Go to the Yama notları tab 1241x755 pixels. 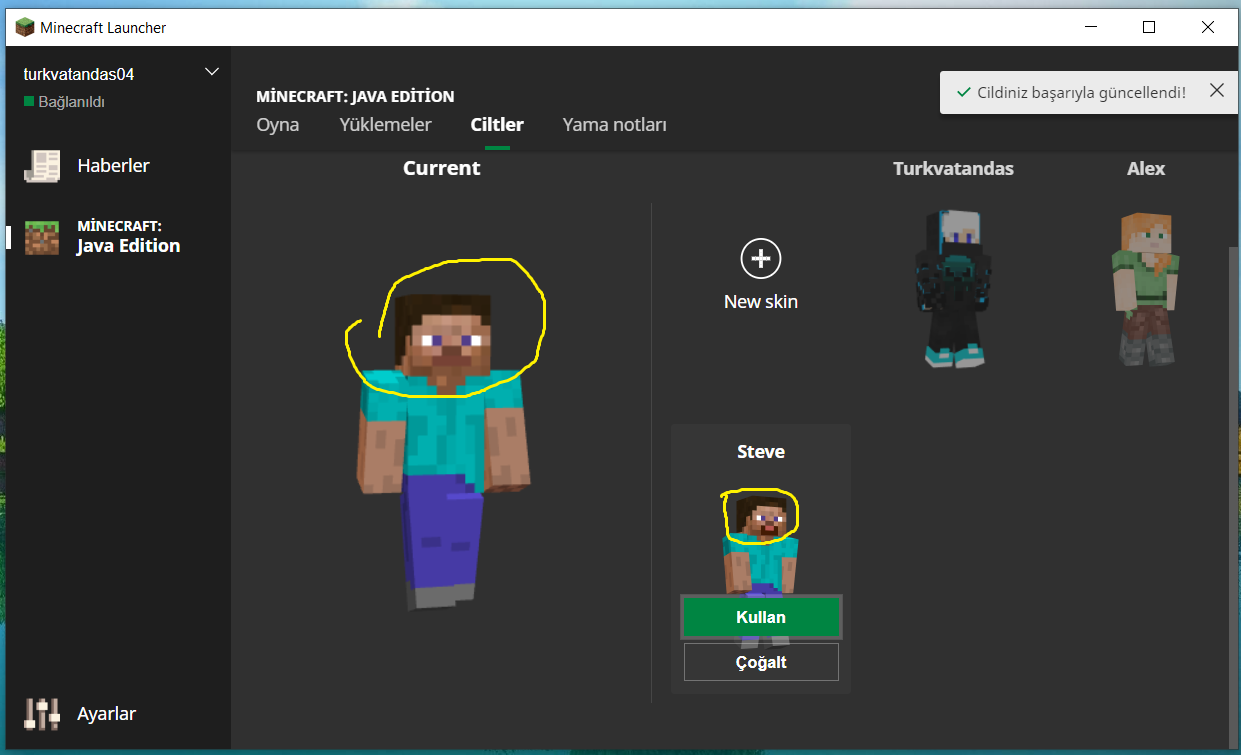pos(614,125)
